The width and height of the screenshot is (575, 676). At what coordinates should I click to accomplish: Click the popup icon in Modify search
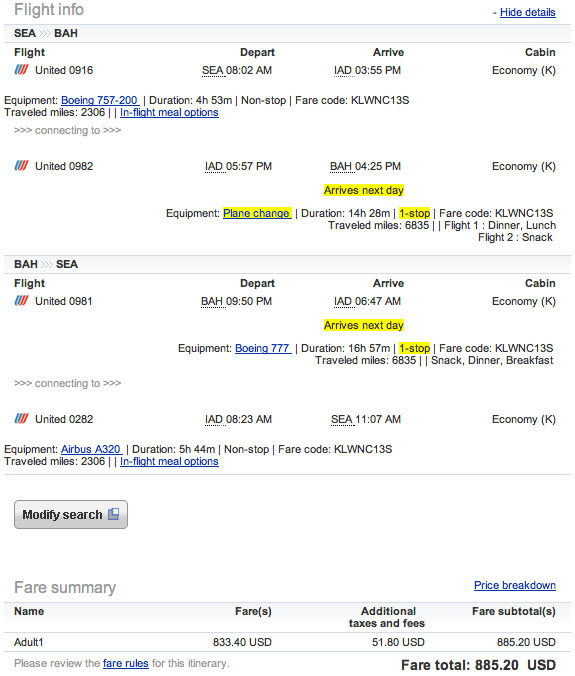[x=113, y=514]
